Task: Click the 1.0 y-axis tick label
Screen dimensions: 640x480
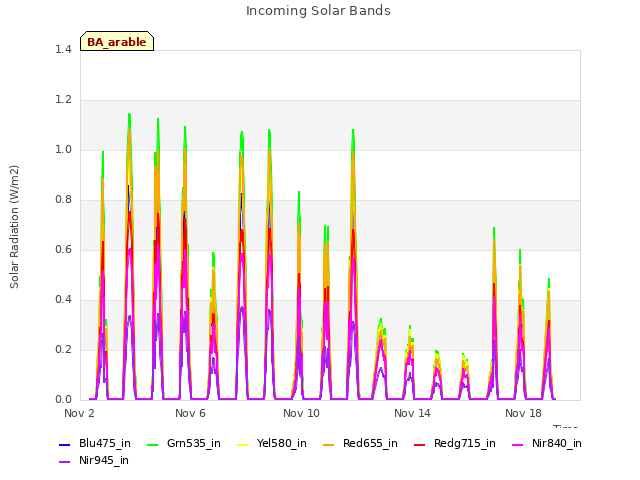Action: pos(63,150)
